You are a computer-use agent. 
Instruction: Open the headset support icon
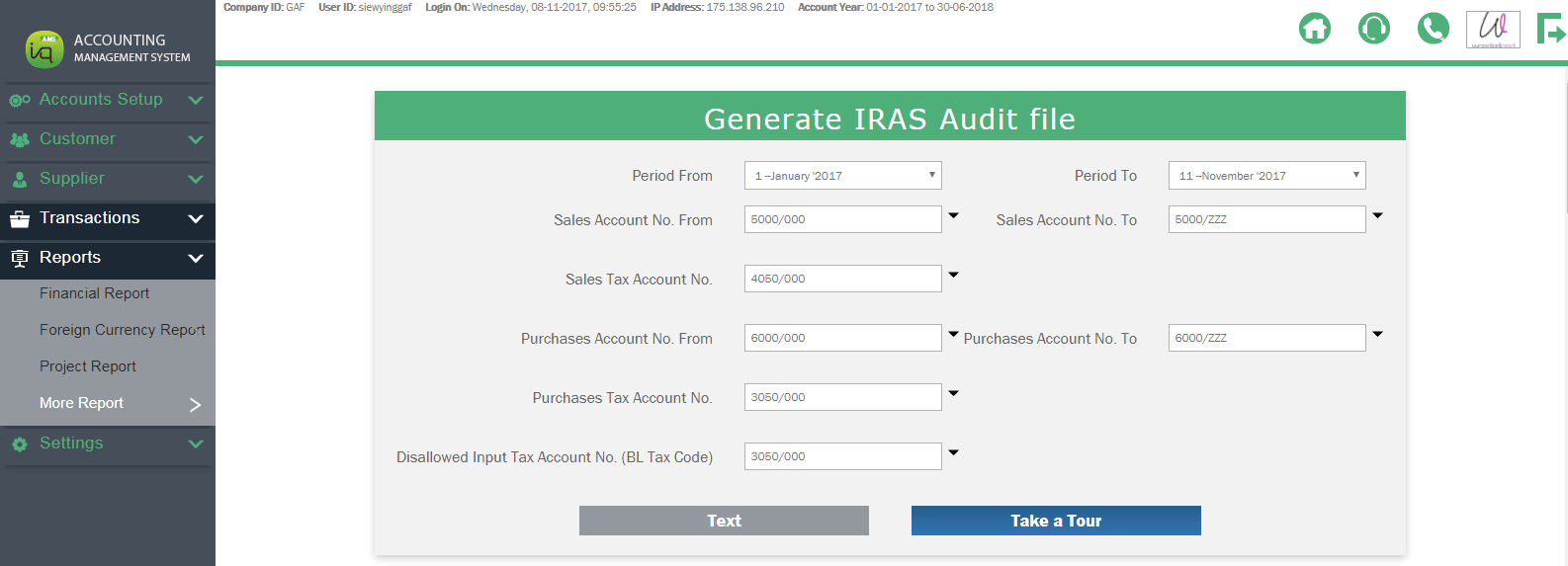tap(1373, 29)
